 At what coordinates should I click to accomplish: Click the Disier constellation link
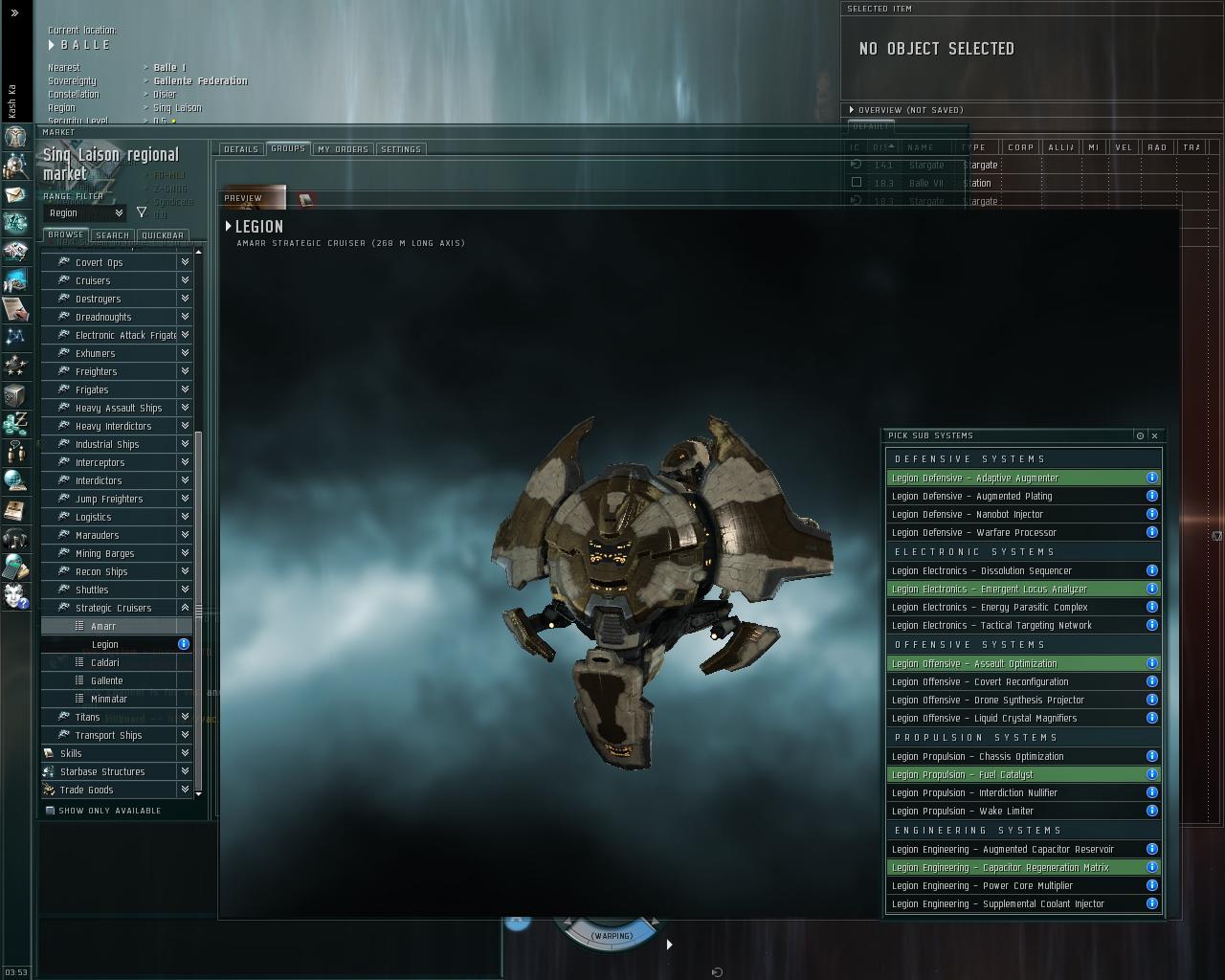point(166,95)
